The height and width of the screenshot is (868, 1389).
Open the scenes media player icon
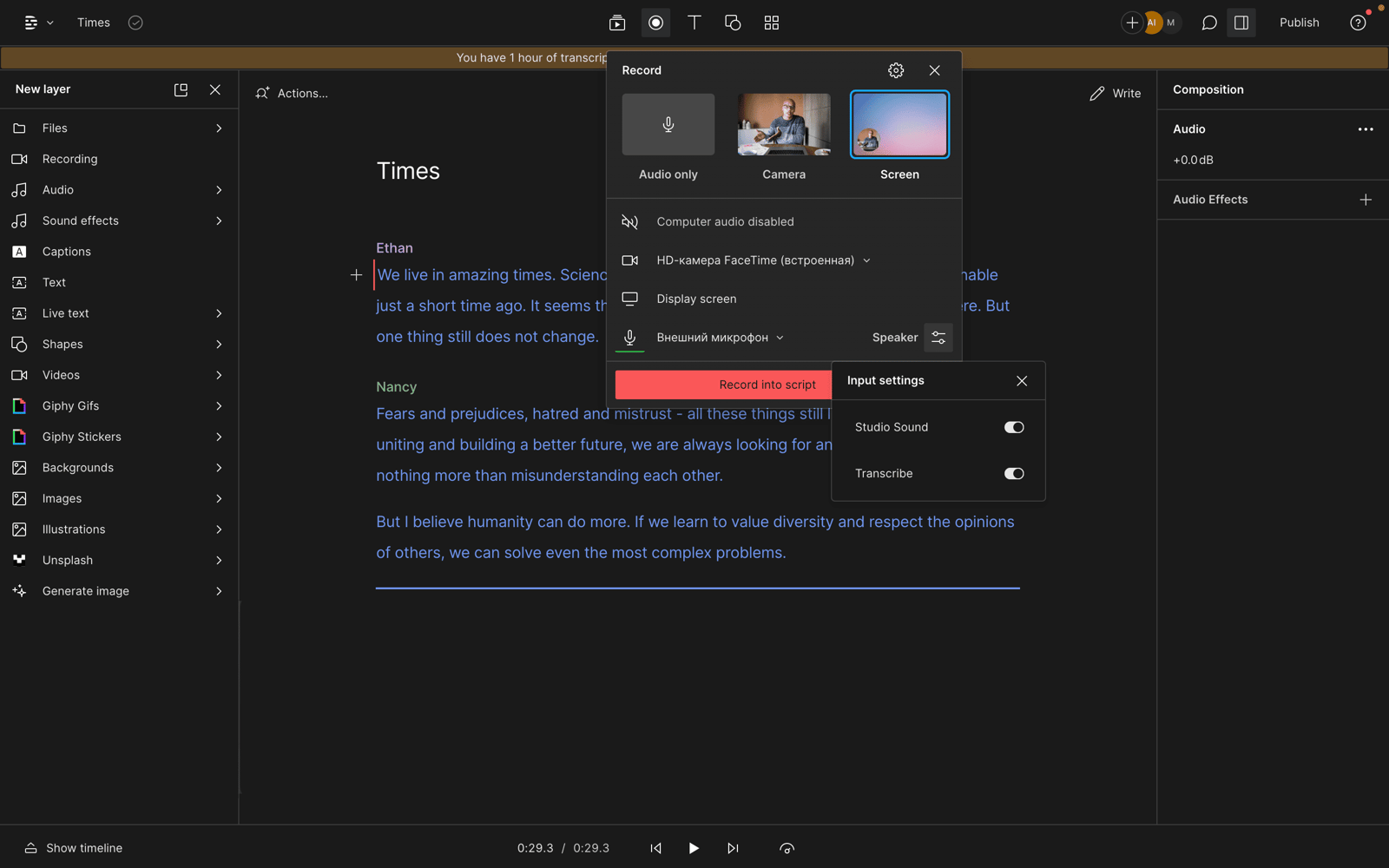point(617,23)
